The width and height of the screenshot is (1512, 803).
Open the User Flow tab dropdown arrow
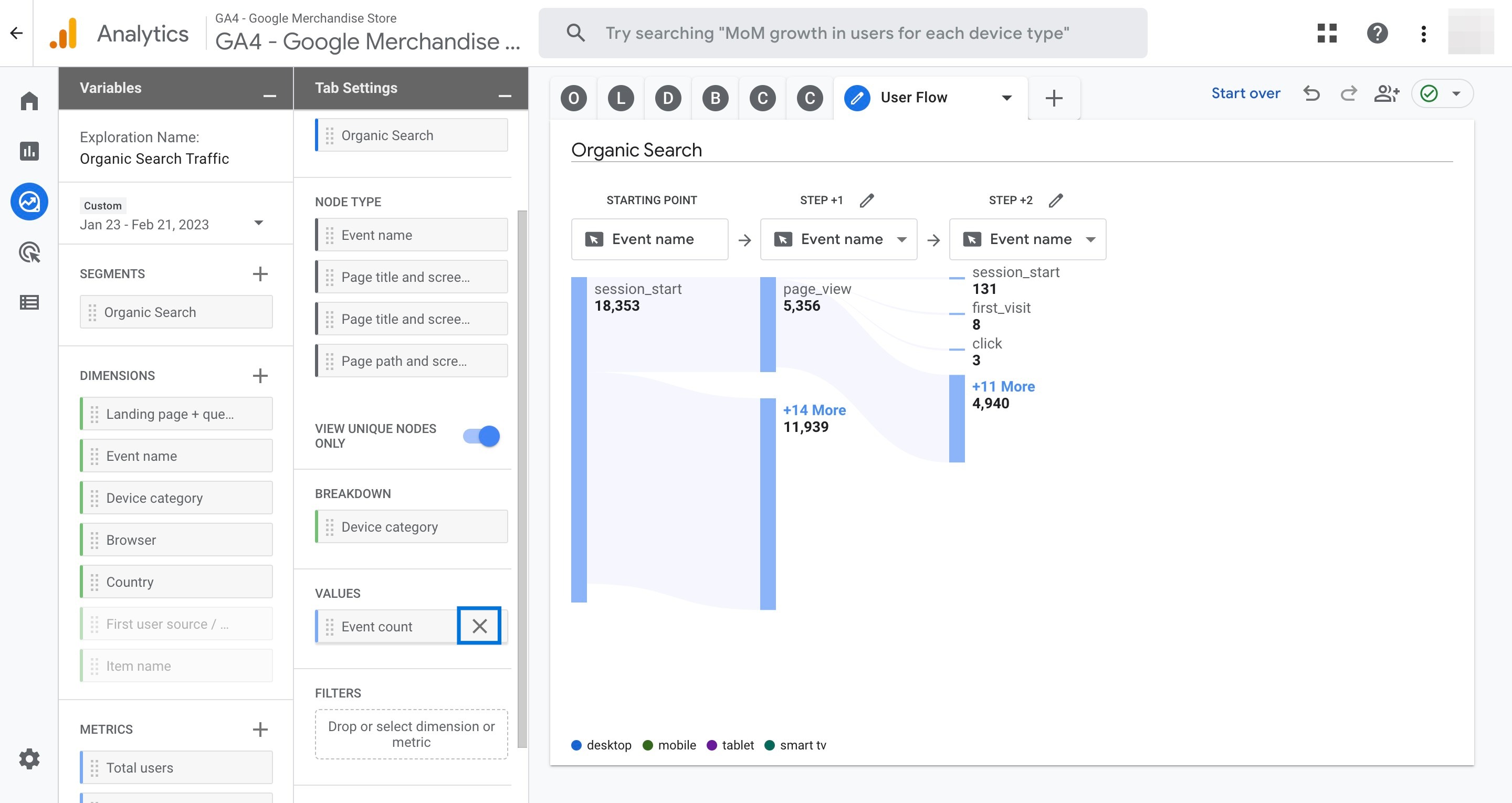pos(1006,98)
